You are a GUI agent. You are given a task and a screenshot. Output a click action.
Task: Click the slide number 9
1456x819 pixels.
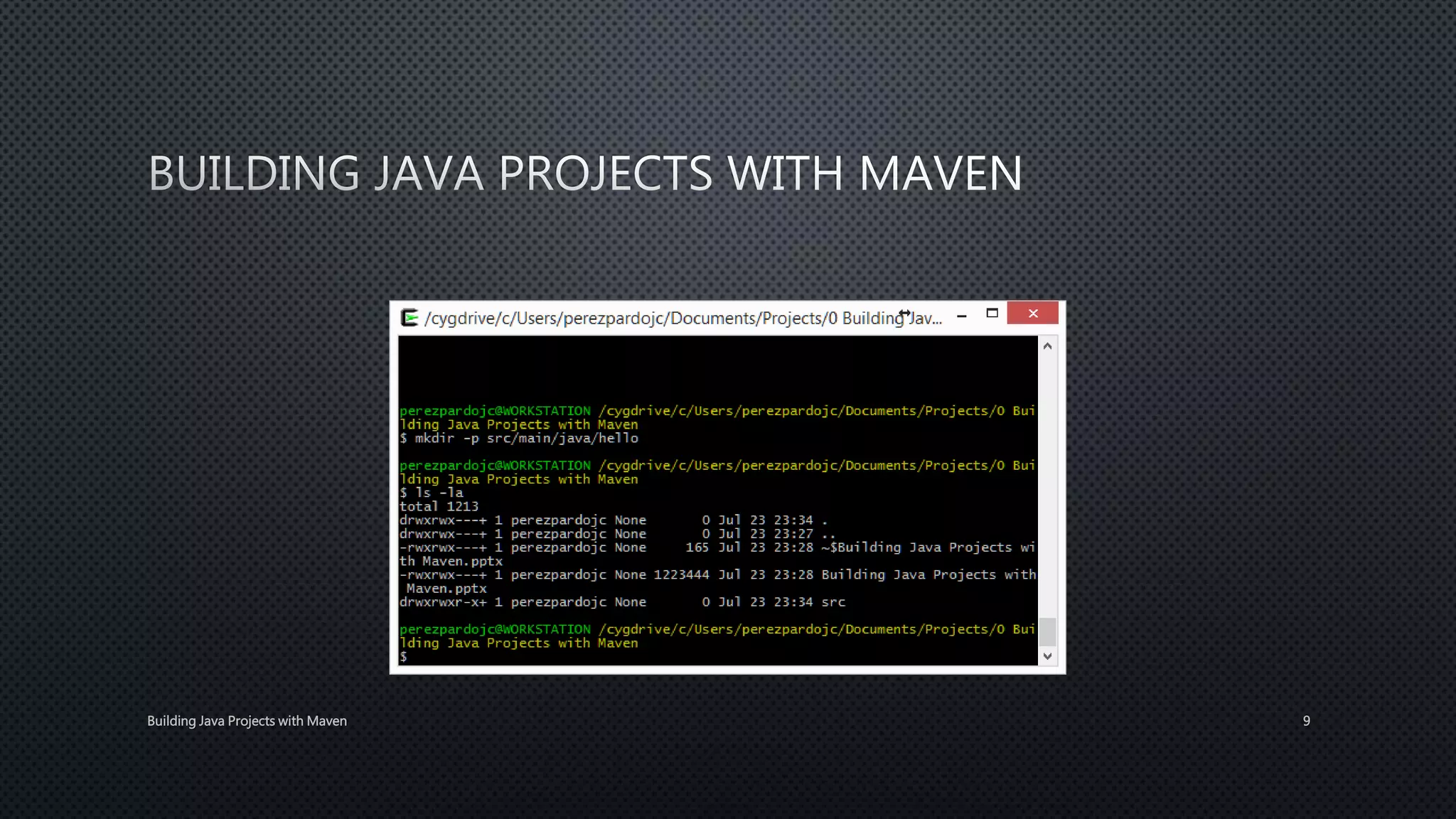click(x=1306, y=721)
